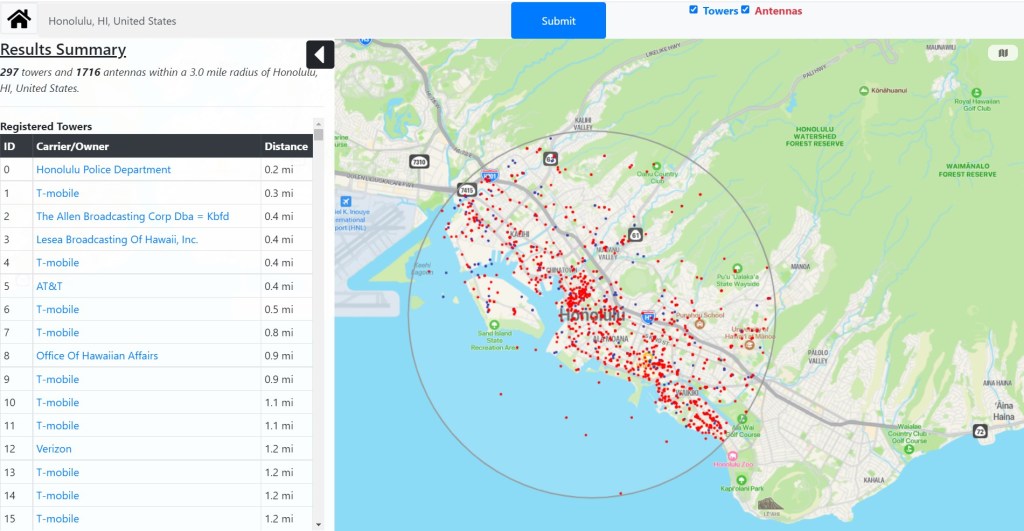Select the Honolulu Zoo map marker

[x=733, y=456]
